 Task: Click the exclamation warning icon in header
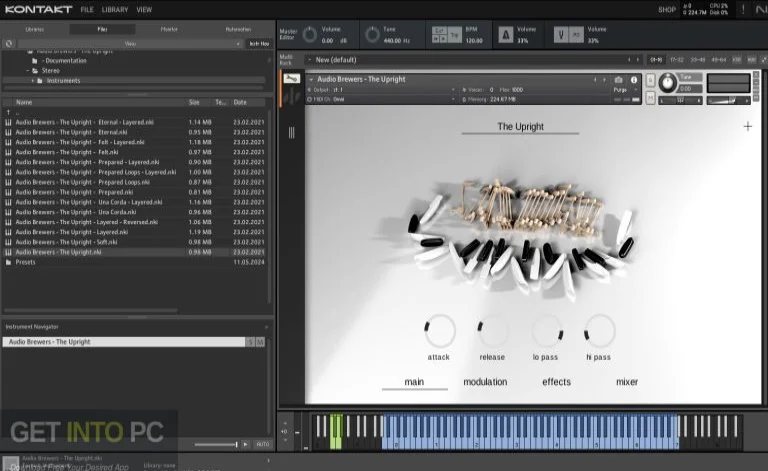(x=743, y=9)
